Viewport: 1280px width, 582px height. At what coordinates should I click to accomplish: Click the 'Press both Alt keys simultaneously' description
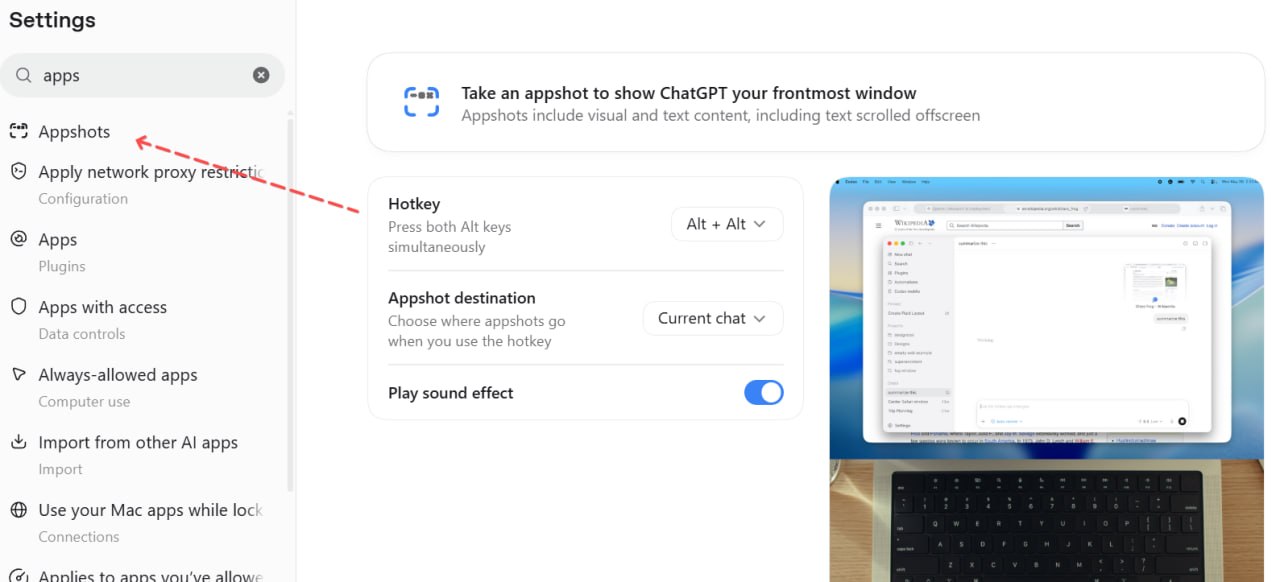click(x=450, y=237)
